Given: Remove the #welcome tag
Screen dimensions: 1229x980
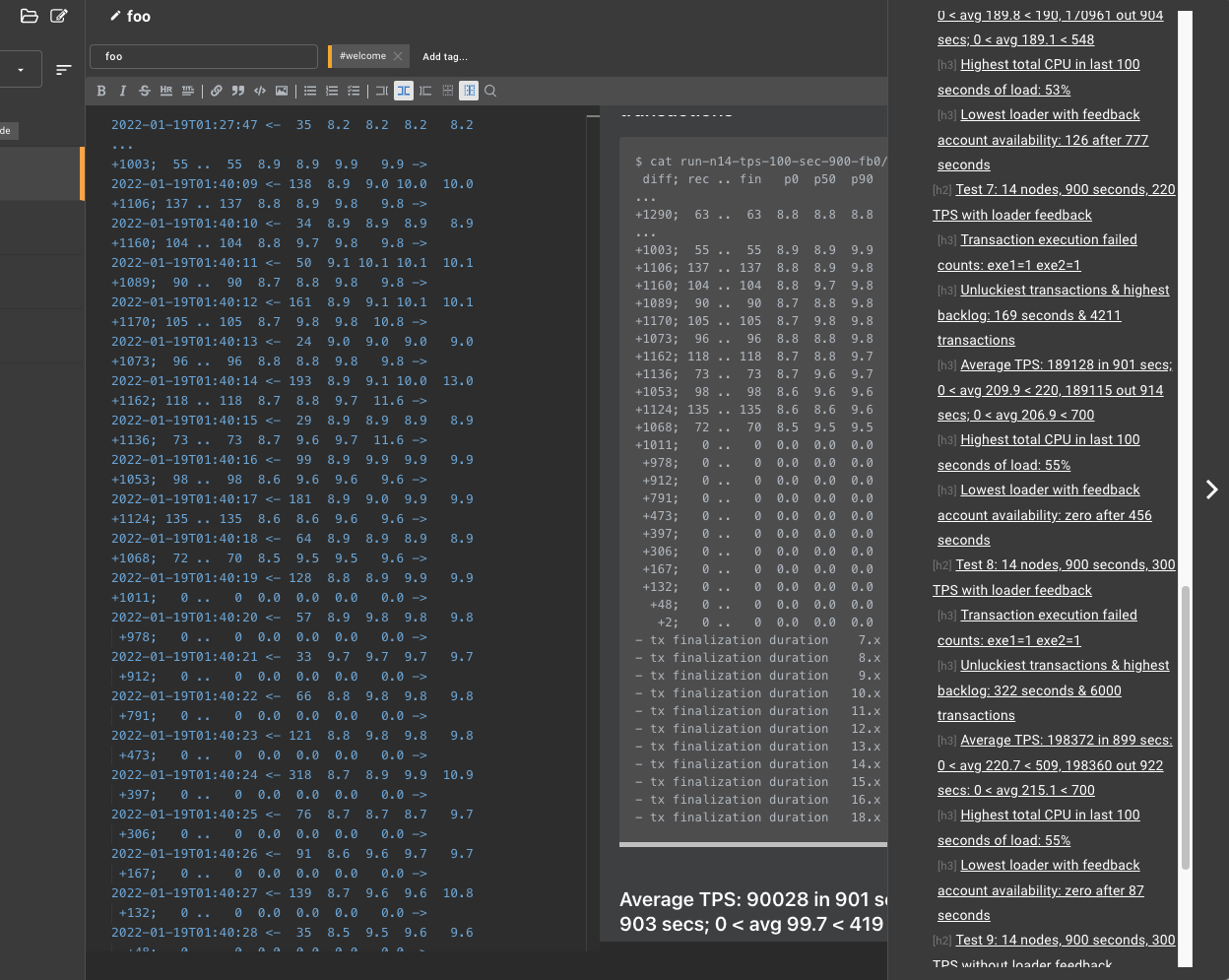Looking at the screenshot, I should click(x=398, y=56).
